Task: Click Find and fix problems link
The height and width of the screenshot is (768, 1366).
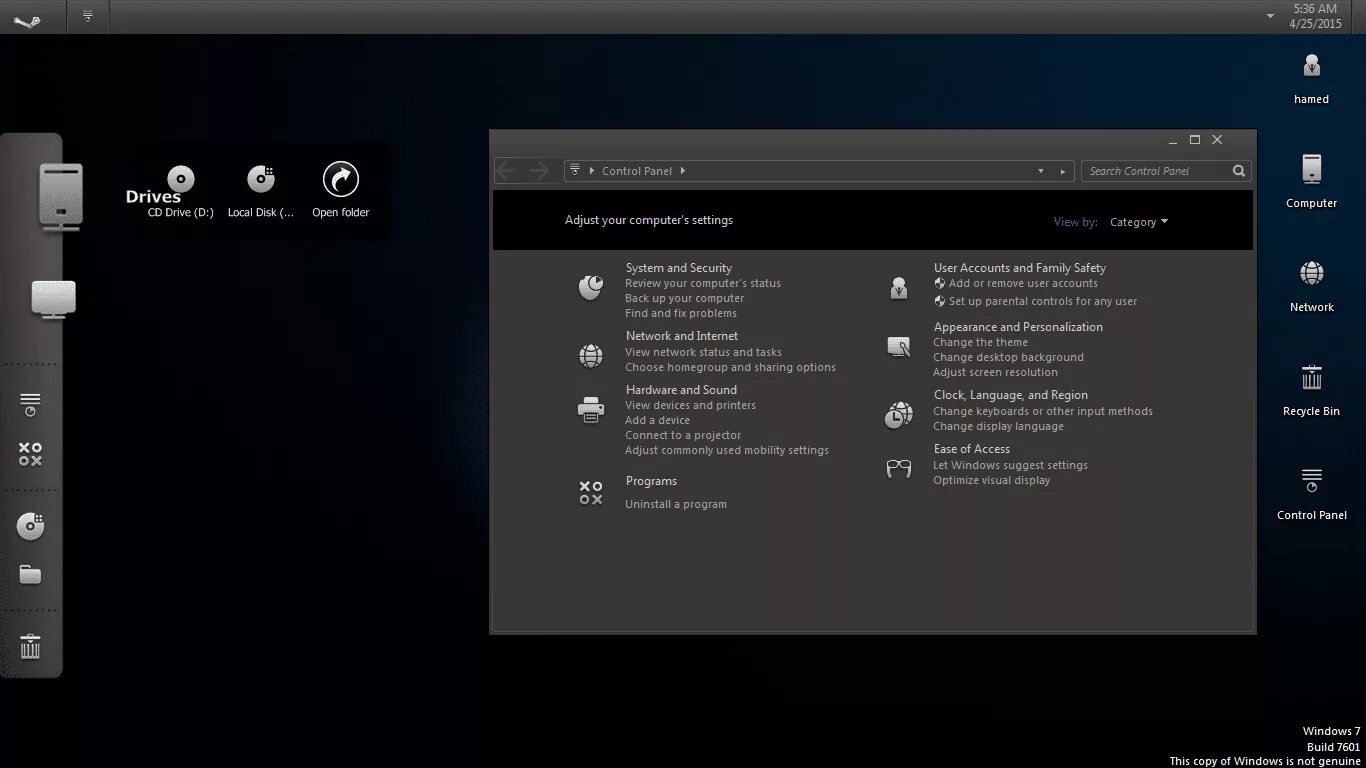Action: pyautogui.click(x=681, y=313)
